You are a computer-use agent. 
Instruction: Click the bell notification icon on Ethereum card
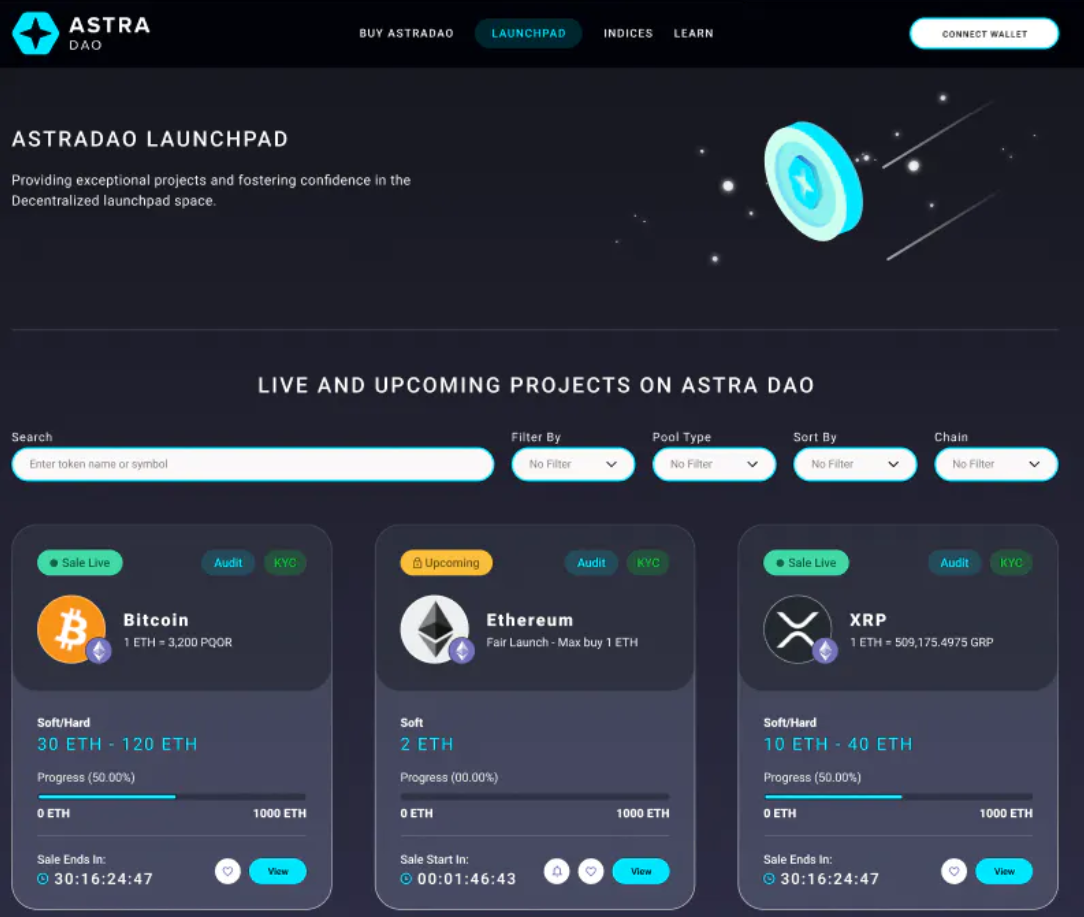(x=558, y=871)
